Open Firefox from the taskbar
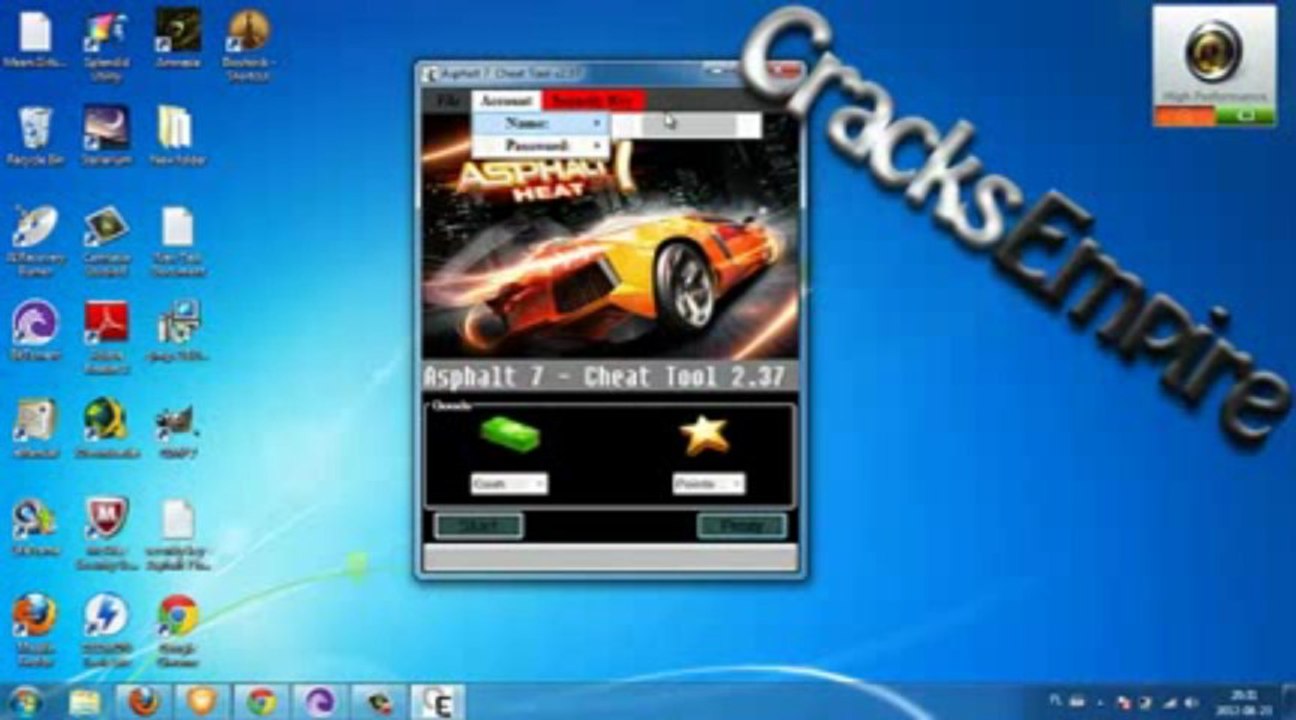Screen dimensions: 1296x720 (144, 702)
